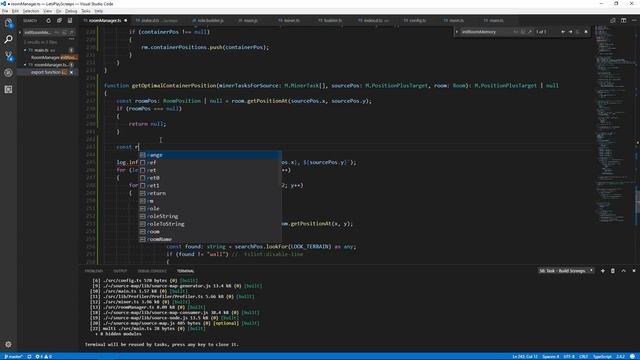
Task: Change file encoding UTF-8 in status bar
Action: tap(569, 357)
